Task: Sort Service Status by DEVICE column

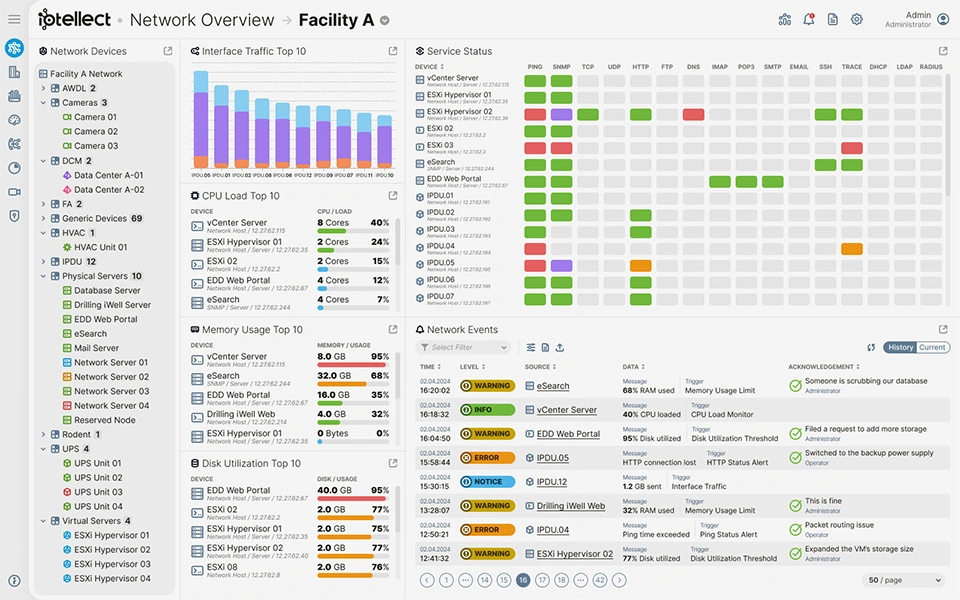Action: pyautogui.click(x=429, y=67)
